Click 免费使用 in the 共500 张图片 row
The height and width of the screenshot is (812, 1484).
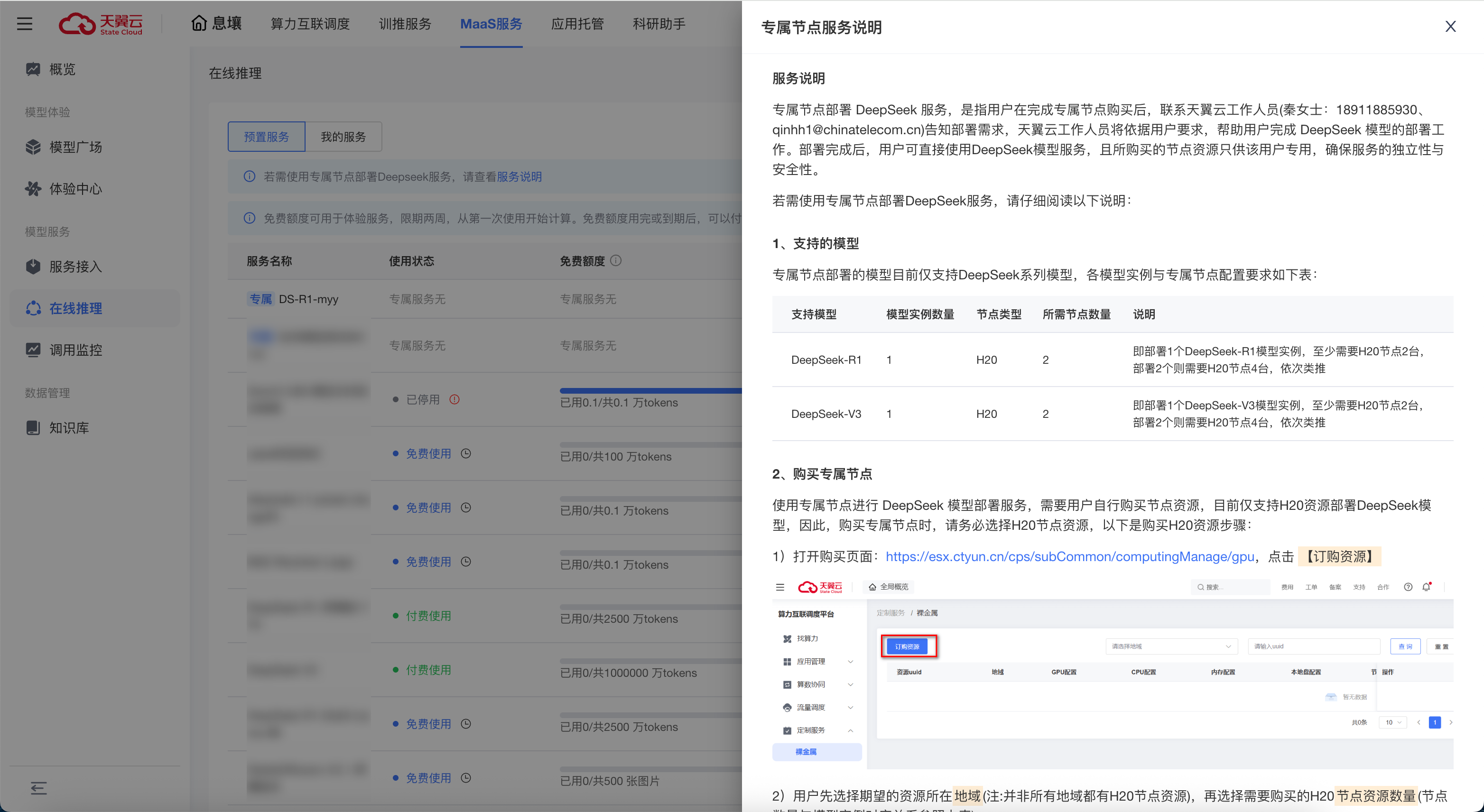[428, 777]
